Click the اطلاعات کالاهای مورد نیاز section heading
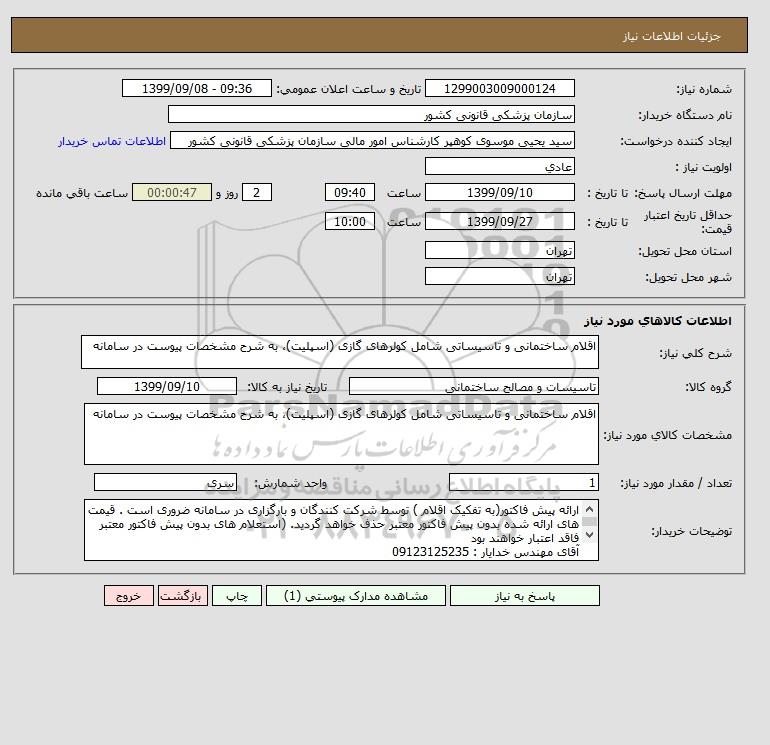 click(658, 321)
